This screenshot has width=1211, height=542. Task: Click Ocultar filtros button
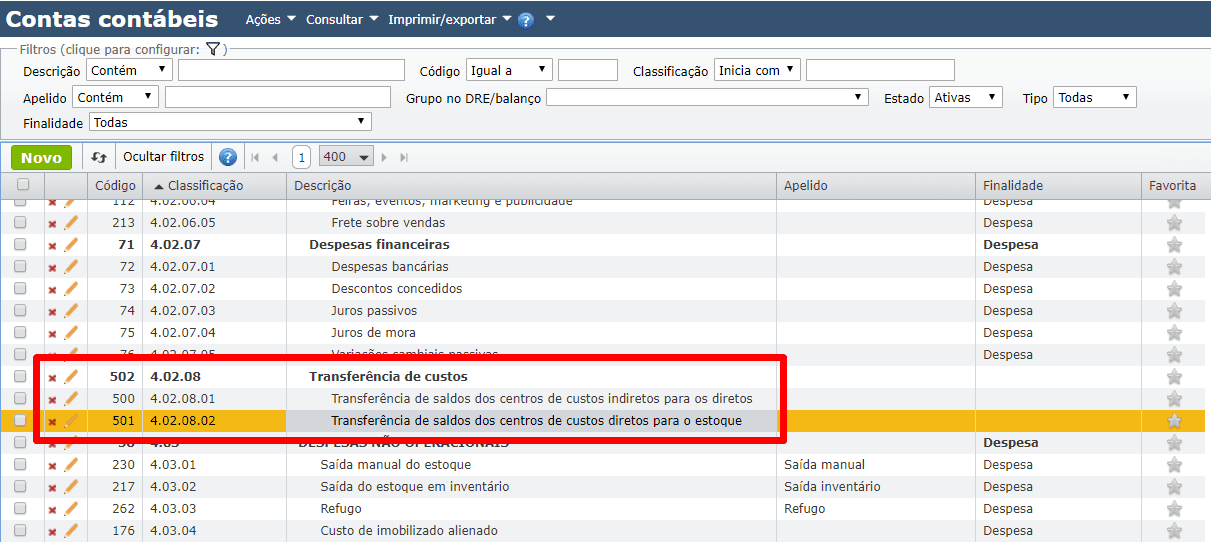click(x=163, y=157)
